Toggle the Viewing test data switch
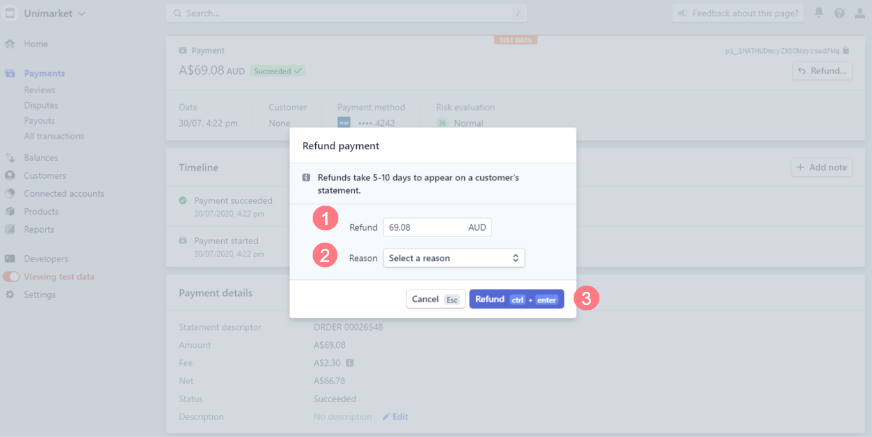Screen dimensions: 872x437 click(11, 276)
